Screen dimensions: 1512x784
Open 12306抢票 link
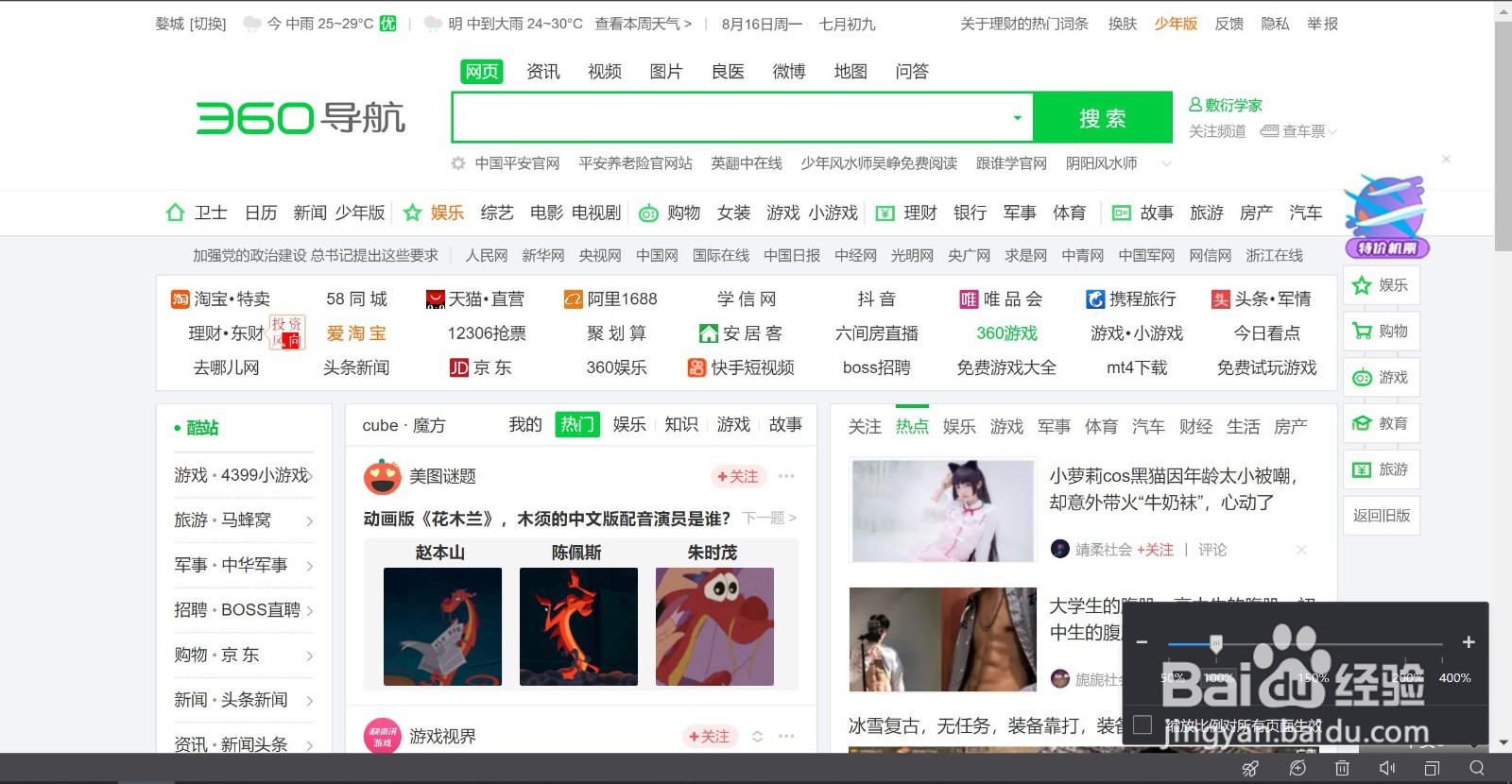click(487, 333)
